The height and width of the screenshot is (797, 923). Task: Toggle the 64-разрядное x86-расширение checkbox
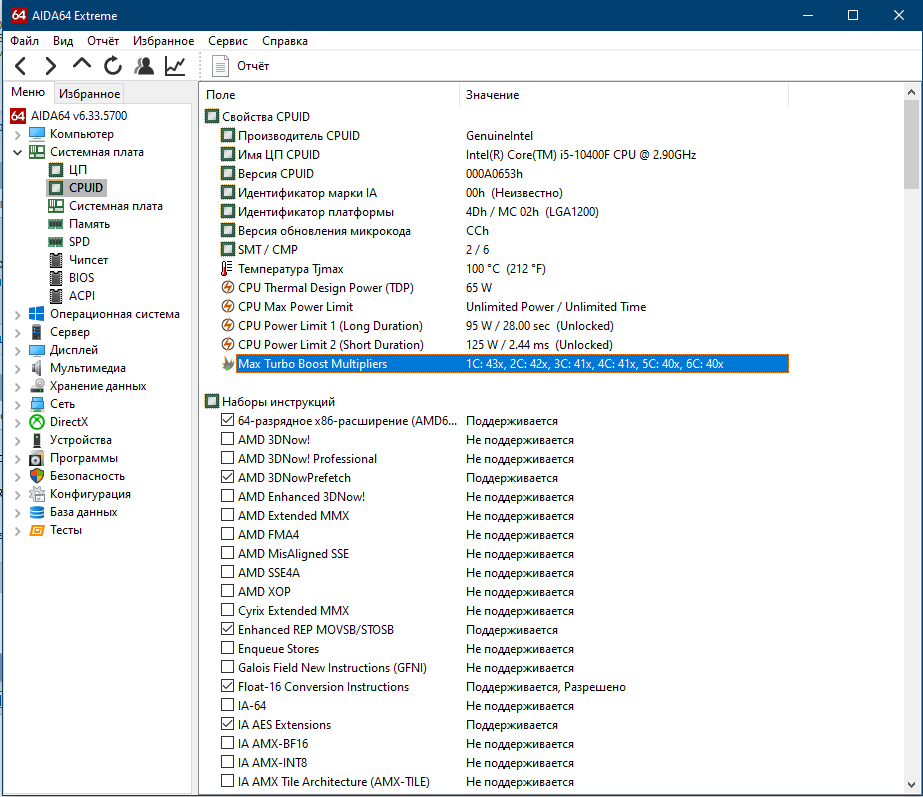click(x=228, y=420)
